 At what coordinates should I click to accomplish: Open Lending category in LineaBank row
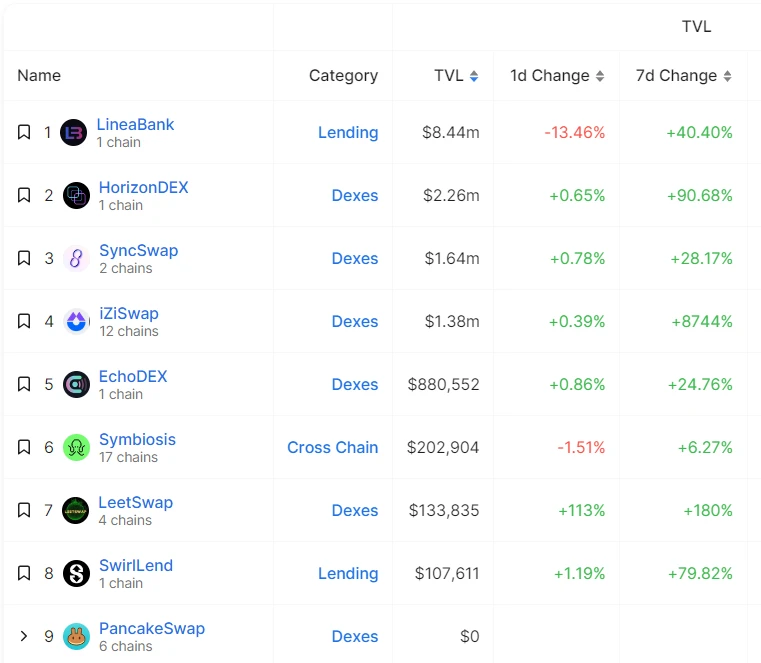pos(348,133)
